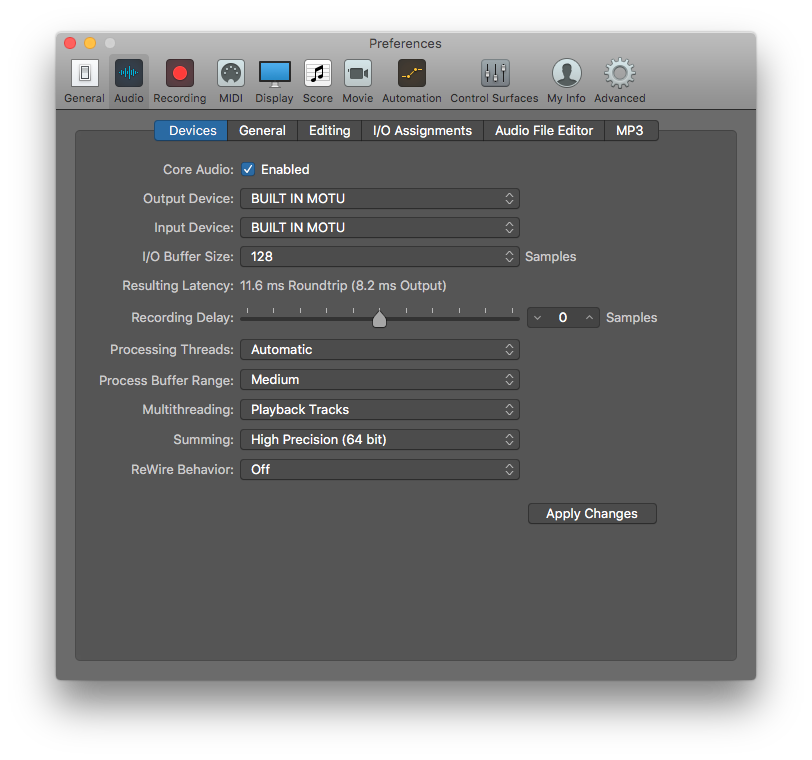
Task: Click the Apply Changes button
Action: click(592, 514)
